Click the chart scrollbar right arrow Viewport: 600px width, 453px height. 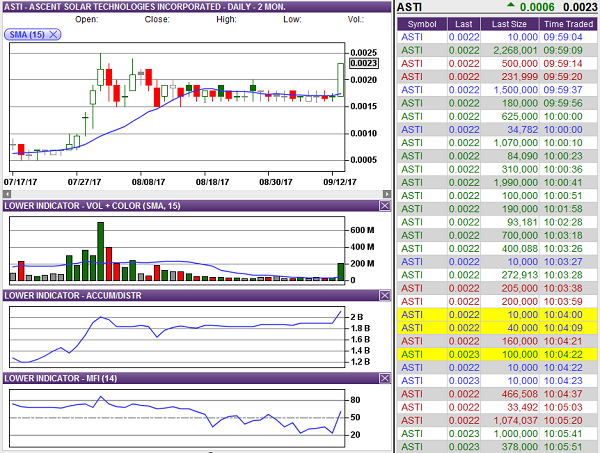(x=387, y=194)
